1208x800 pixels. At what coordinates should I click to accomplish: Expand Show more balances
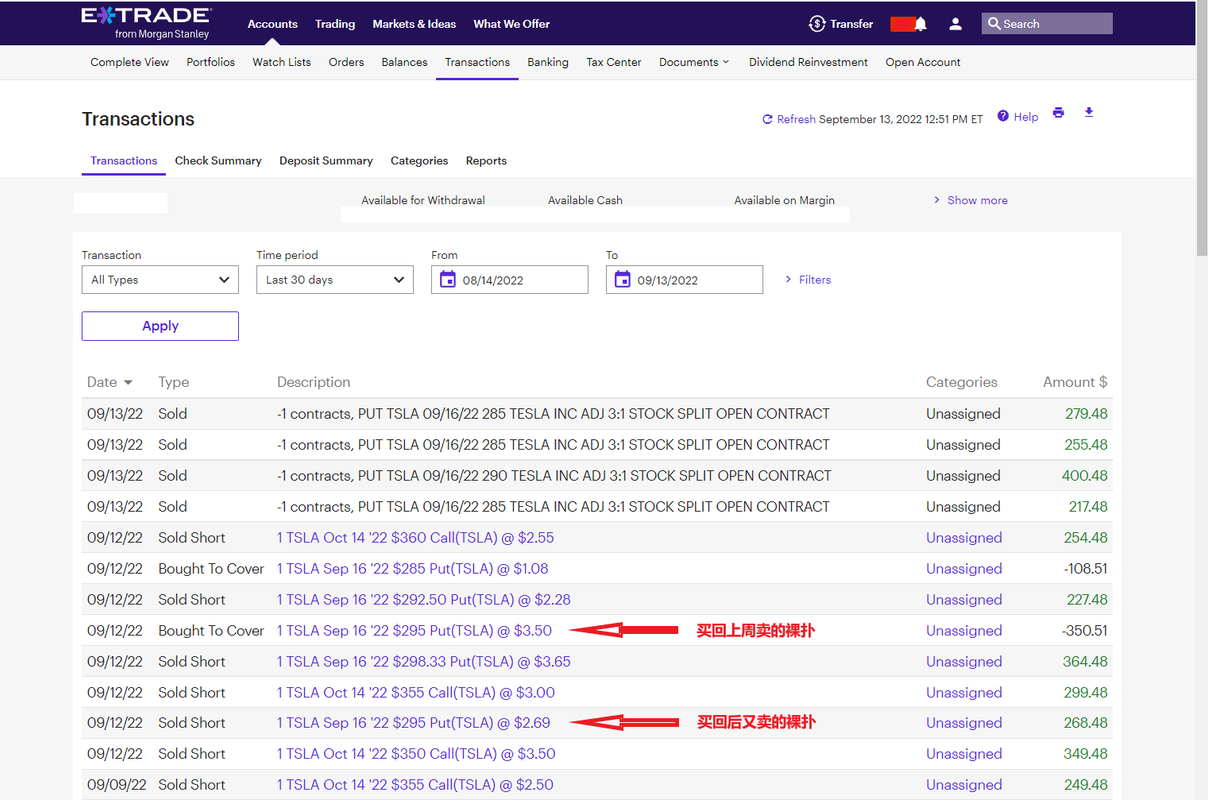[x=970, y=200]
